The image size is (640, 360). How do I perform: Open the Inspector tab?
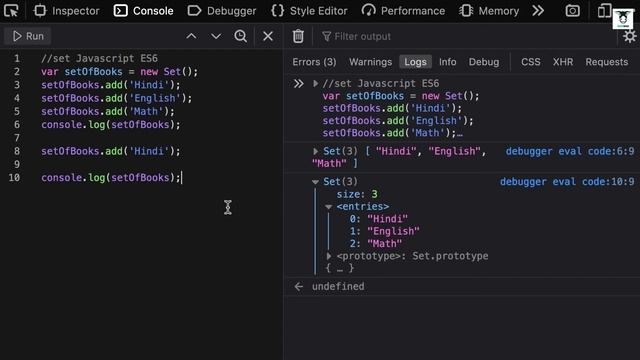point(67,11)
